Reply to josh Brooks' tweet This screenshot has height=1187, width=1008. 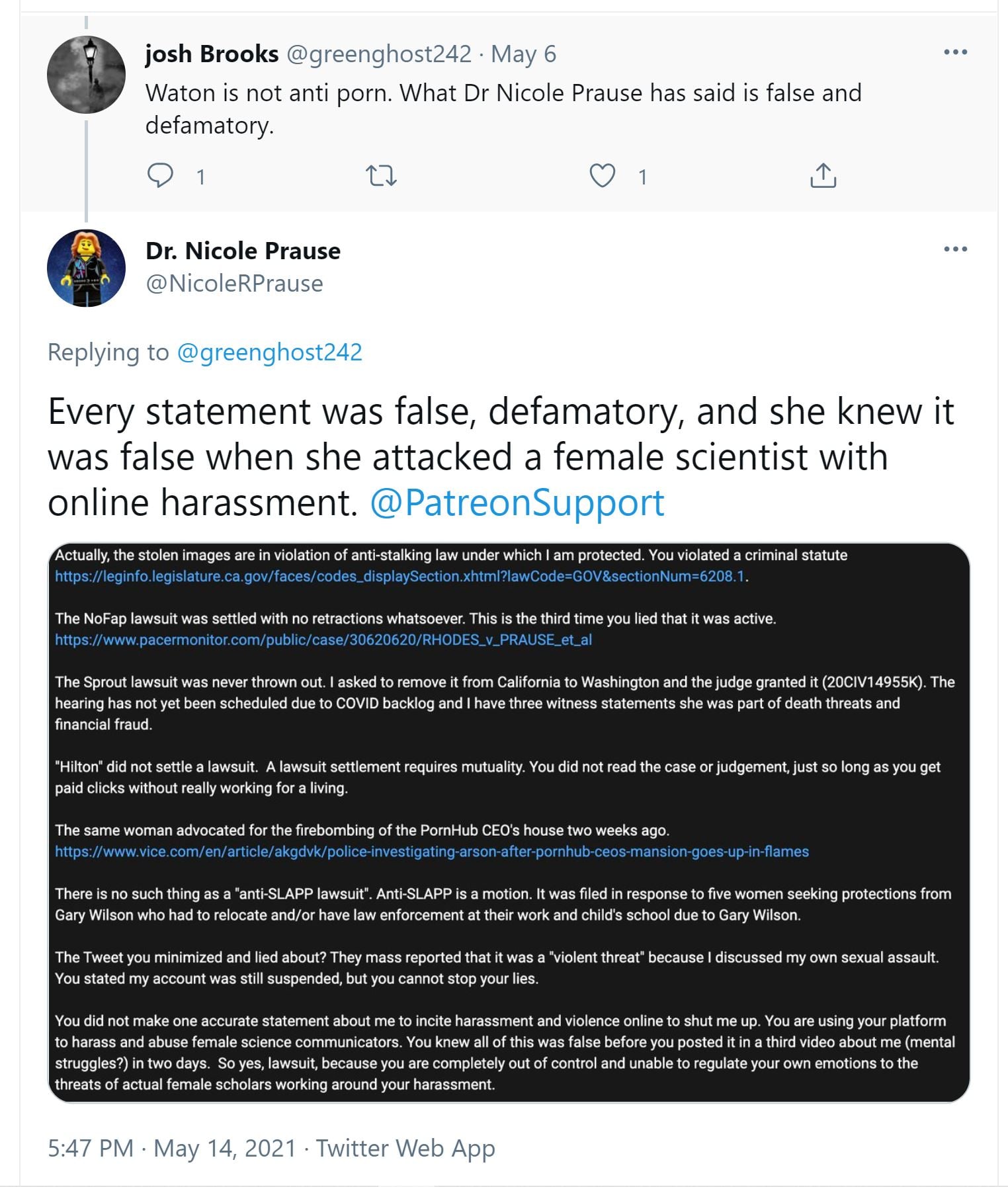[x=160, y=176]
